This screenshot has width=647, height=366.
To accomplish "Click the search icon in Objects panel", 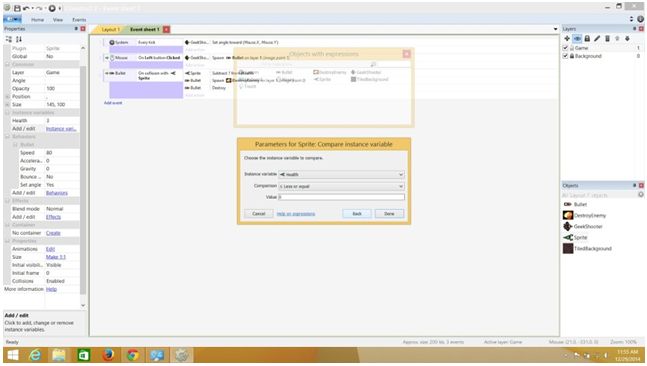I will 641,195.
